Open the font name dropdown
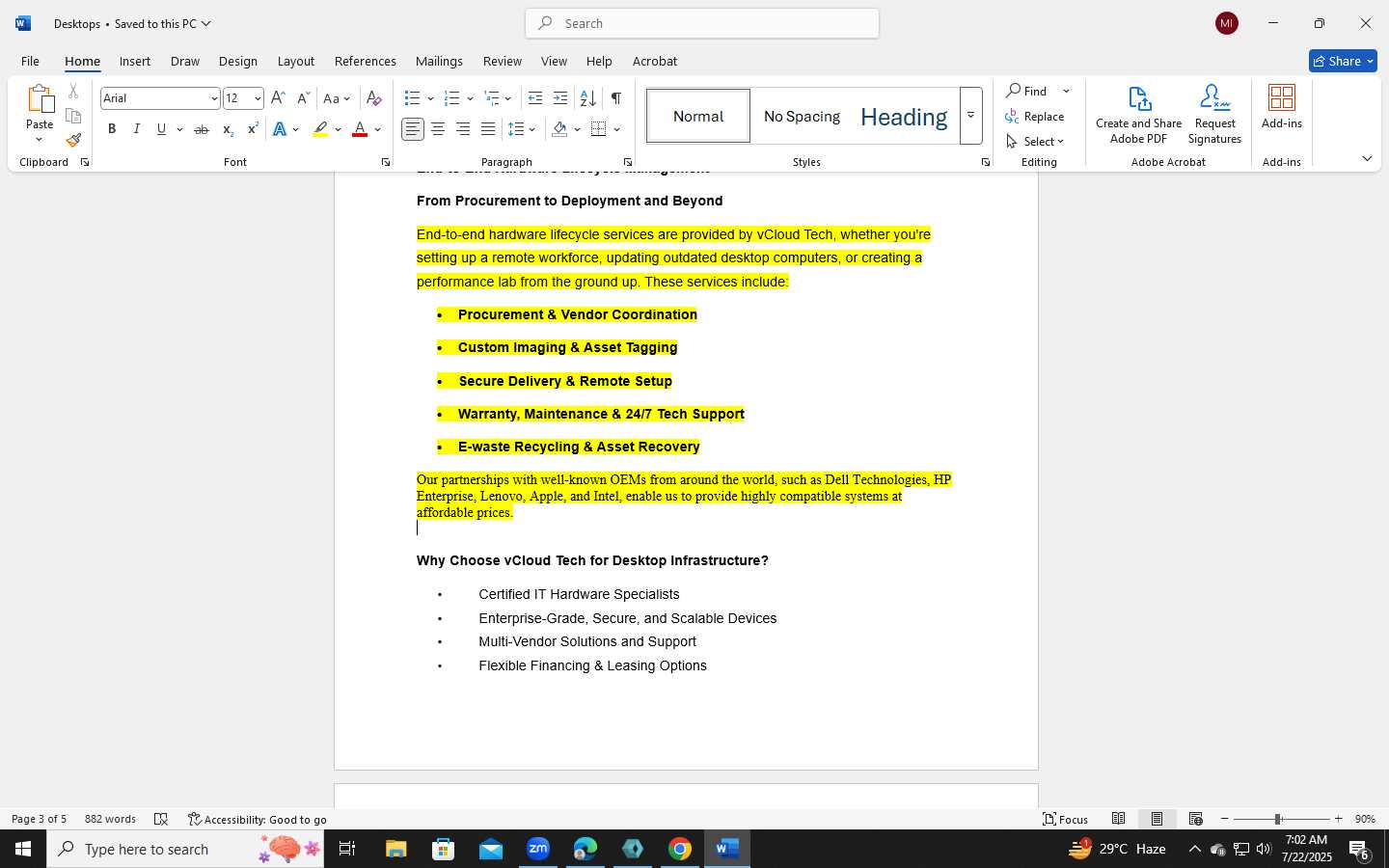Screen dimensions: 1389x868 click(214, 98)
